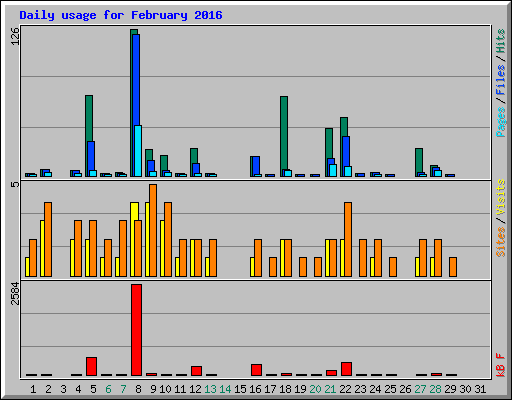The image size is (512, 400).
Task: Click the day '6' green axis label
Action: tap(108, 389)
